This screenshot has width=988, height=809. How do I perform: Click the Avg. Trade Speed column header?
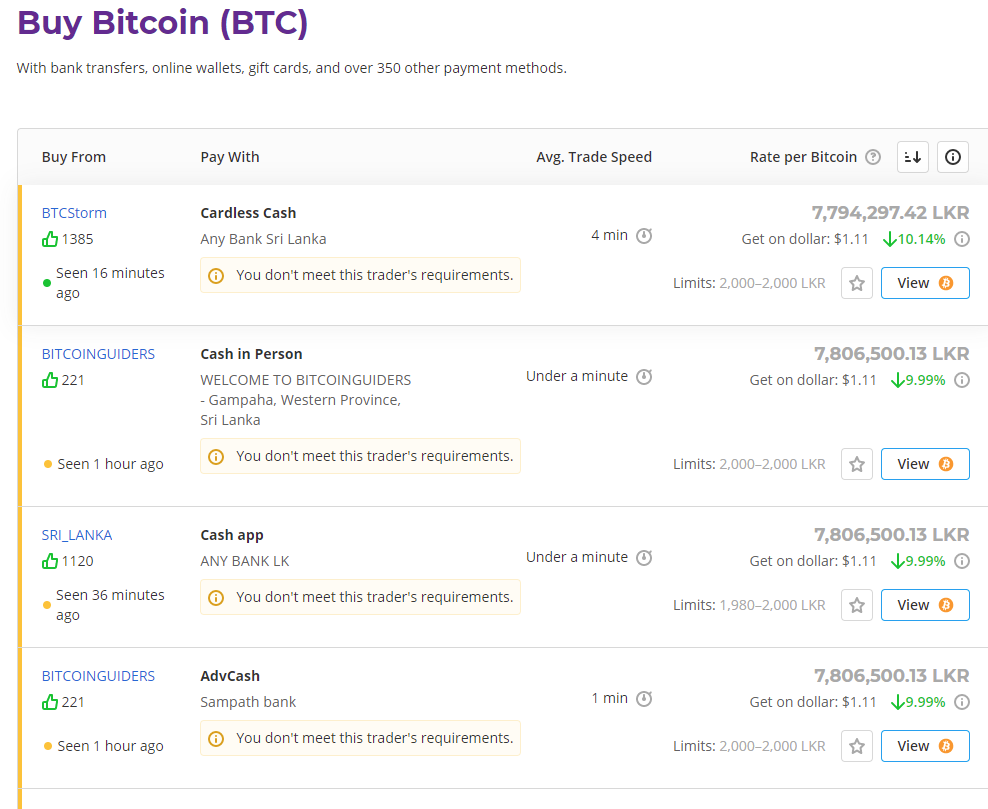594,157
